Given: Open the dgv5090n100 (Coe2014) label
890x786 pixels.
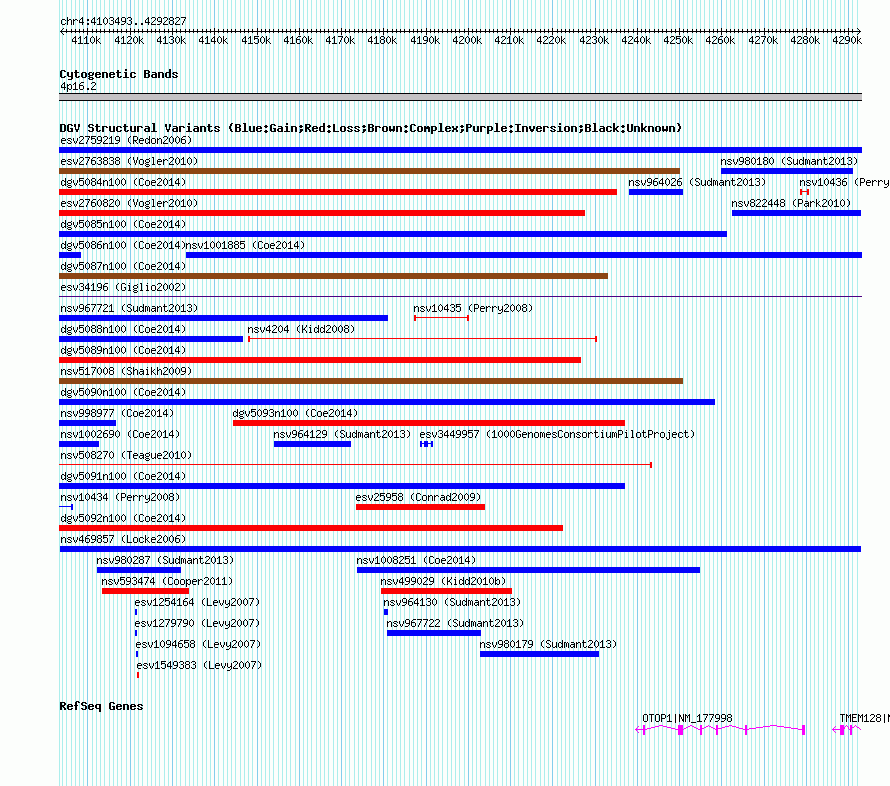Looking at the screenshot, I should [x=123, y=392].
